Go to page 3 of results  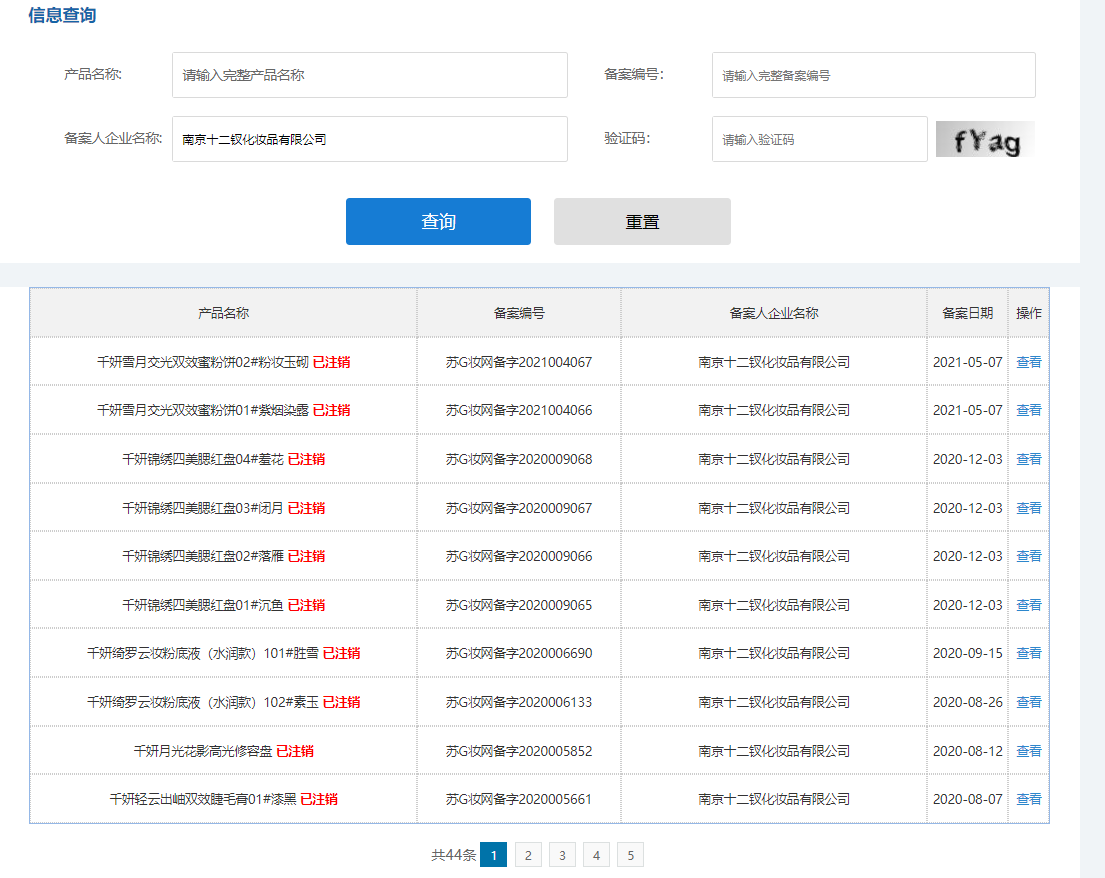point(562,855)
